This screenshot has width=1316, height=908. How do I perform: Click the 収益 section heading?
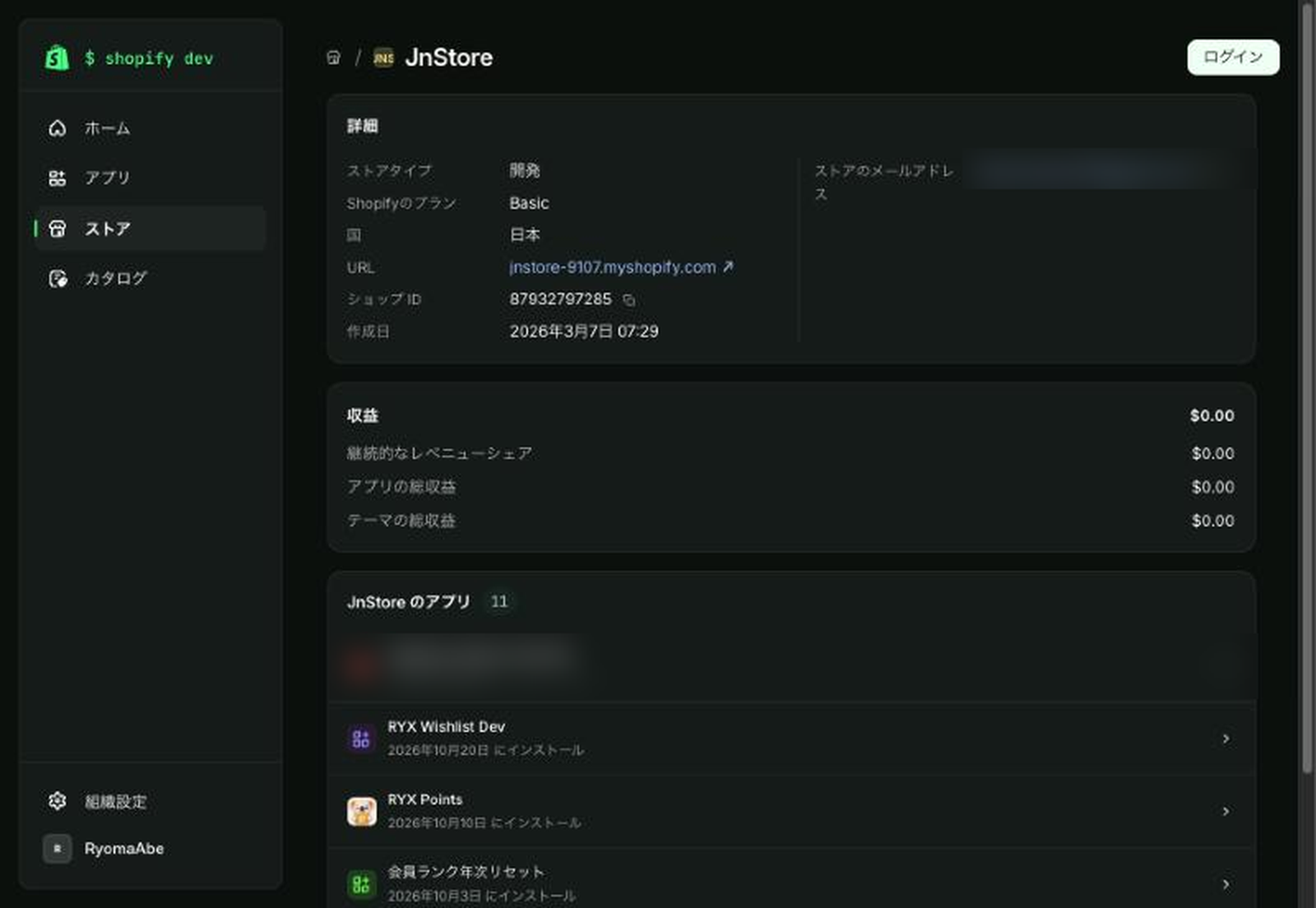point(363,415)
